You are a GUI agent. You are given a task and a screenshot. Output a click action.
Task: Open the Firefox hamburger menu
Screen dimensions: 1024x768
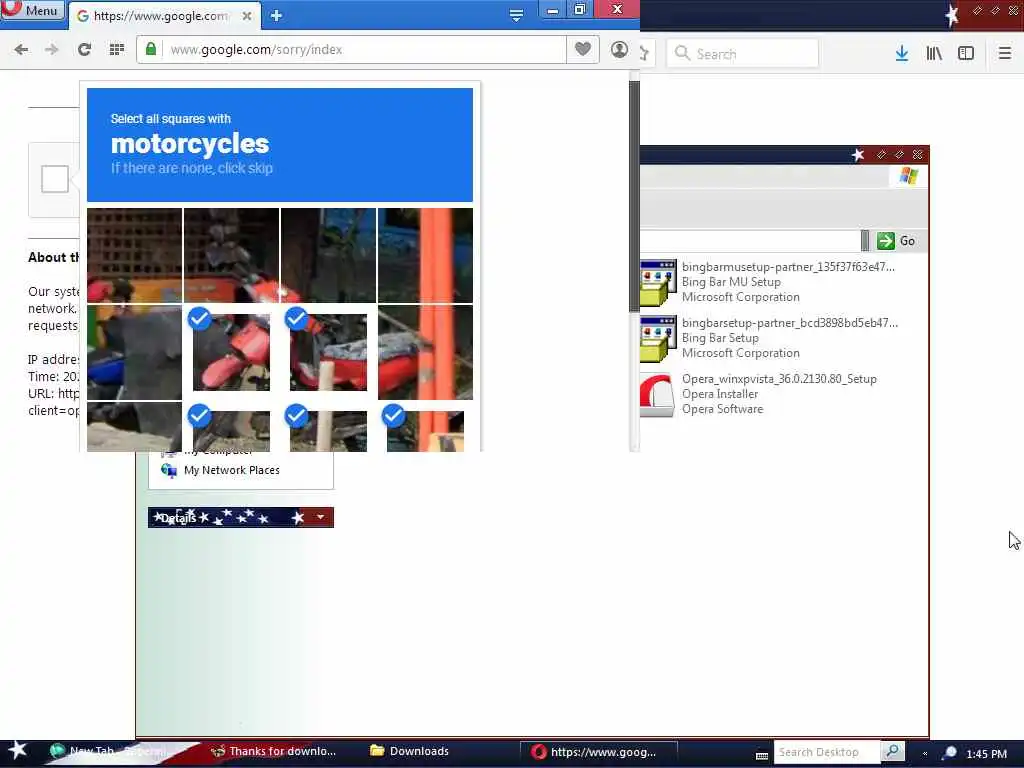click(1004, 54)
